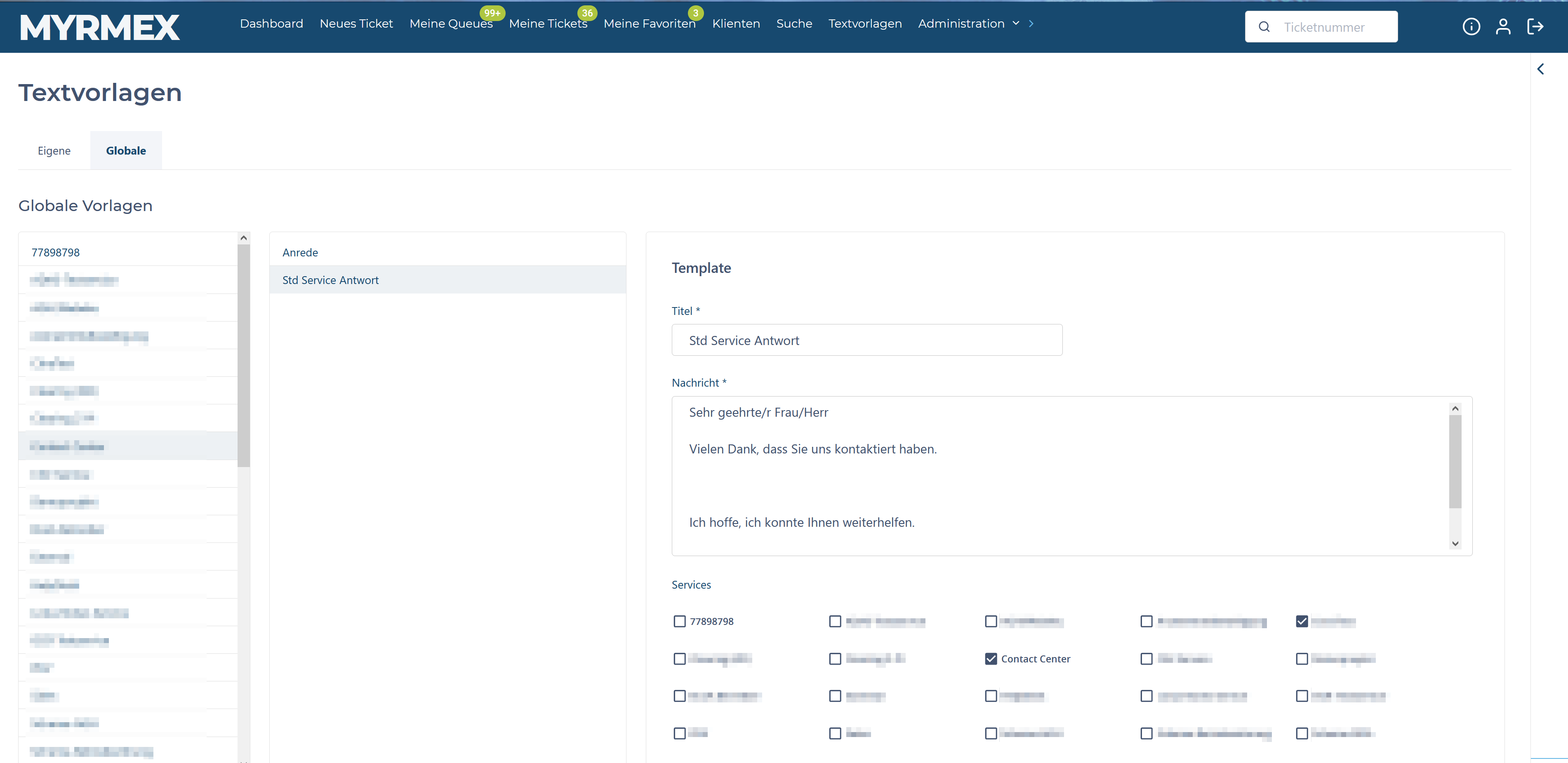Click the 36 badge on Meine Tickets
The height and width of the screenshot is (763, 1568).
(587, 13)
